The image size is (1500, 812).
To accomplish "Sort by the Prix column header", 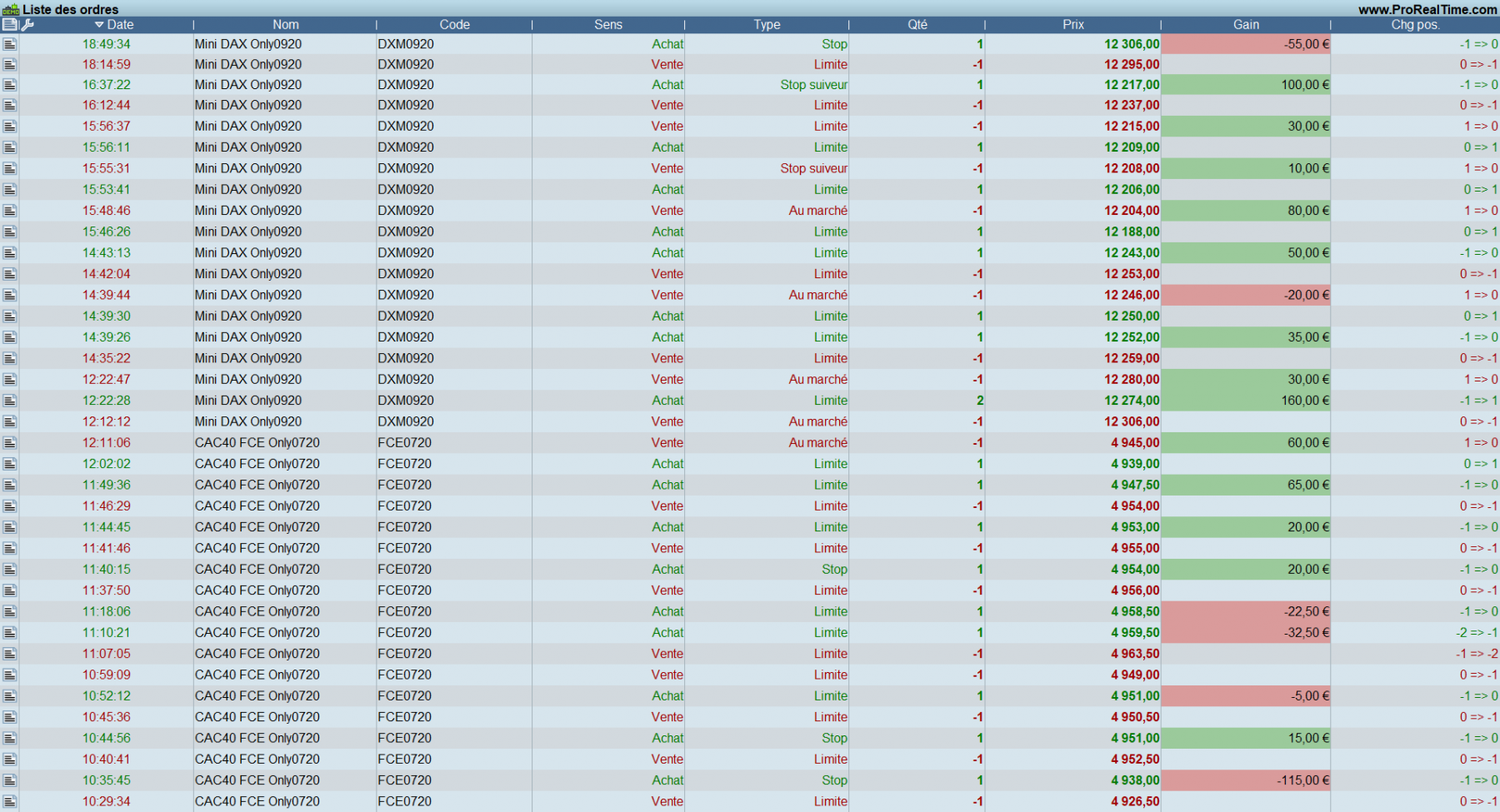I will [1073, 25].
